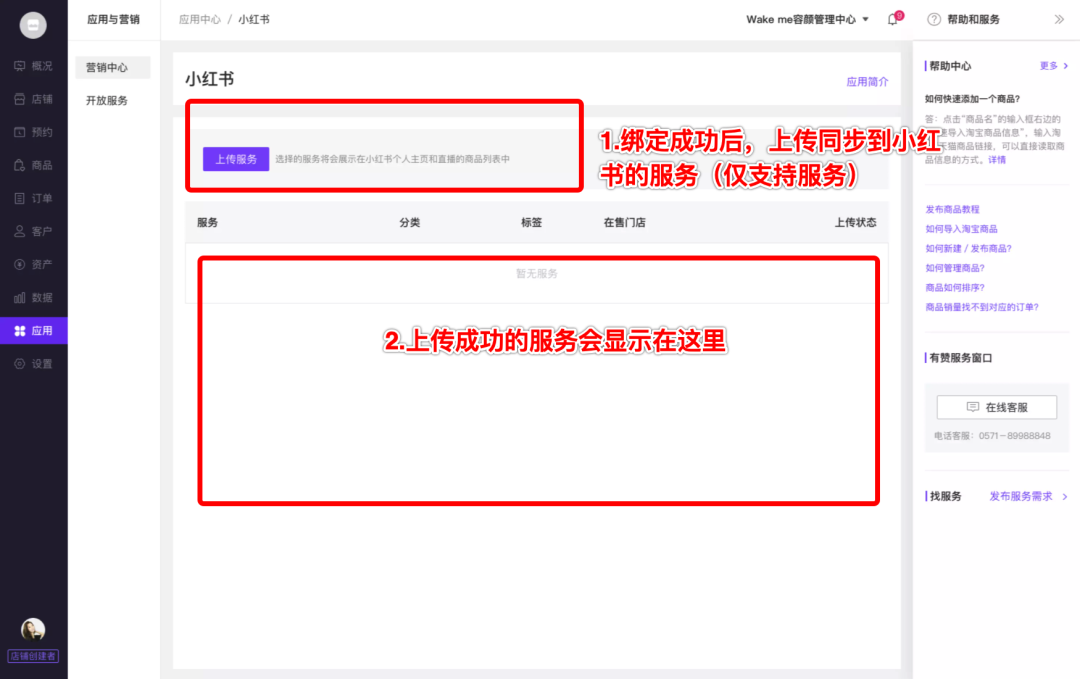The image size is (1080, 679).
Task: Open the 店铺 store sidebar item
Action: click(33, 99)
